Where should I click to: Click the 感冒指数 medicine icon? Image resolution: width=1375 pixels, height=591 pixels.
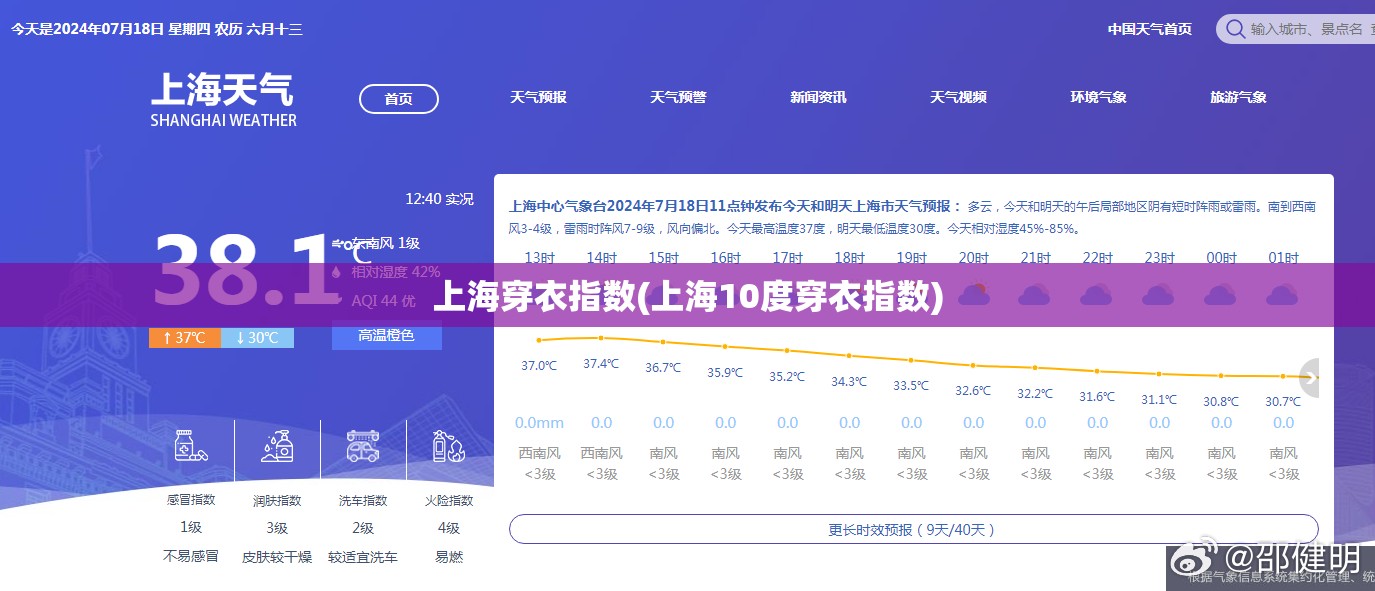tap(190, 446)
